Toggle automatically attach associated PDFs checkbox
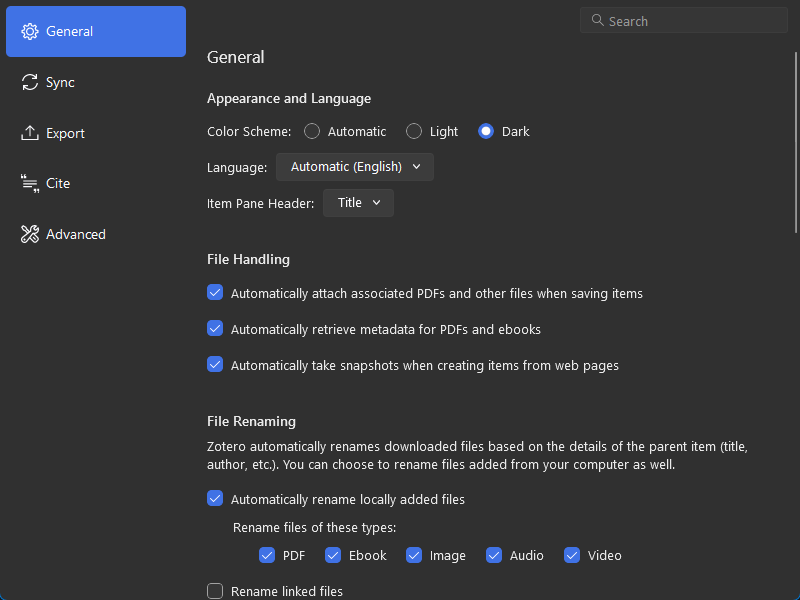 (x=215, y=293)
